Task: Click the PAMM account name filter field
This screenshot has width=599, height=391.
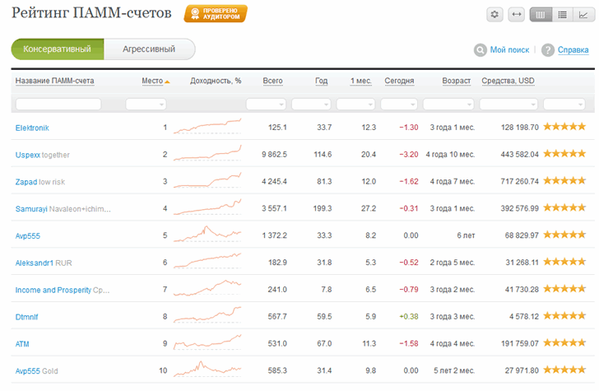Action: tap(58, 104)
